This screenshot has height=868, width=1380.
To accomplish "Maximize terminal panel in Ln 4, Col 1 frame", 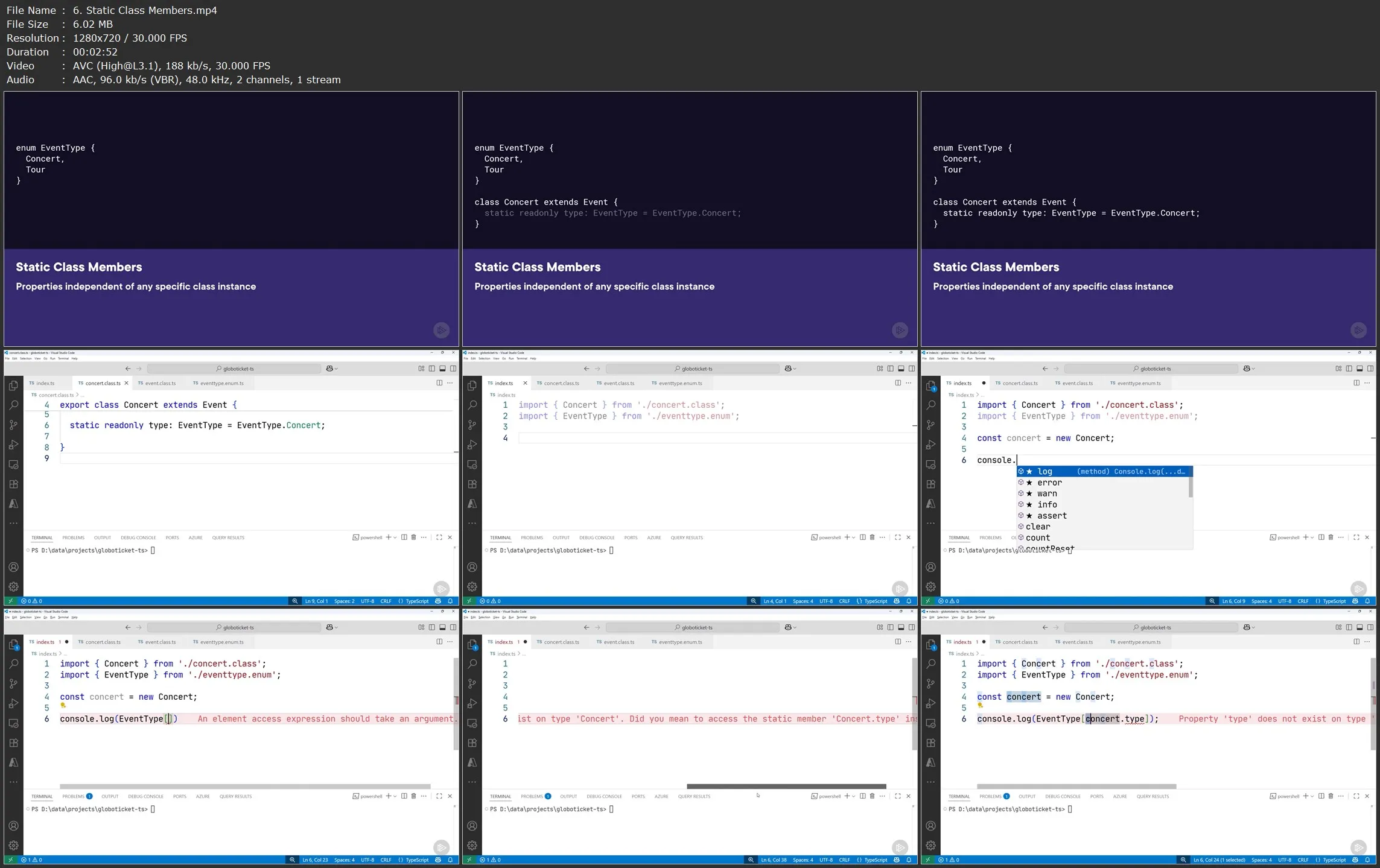I will pos(898,537).
